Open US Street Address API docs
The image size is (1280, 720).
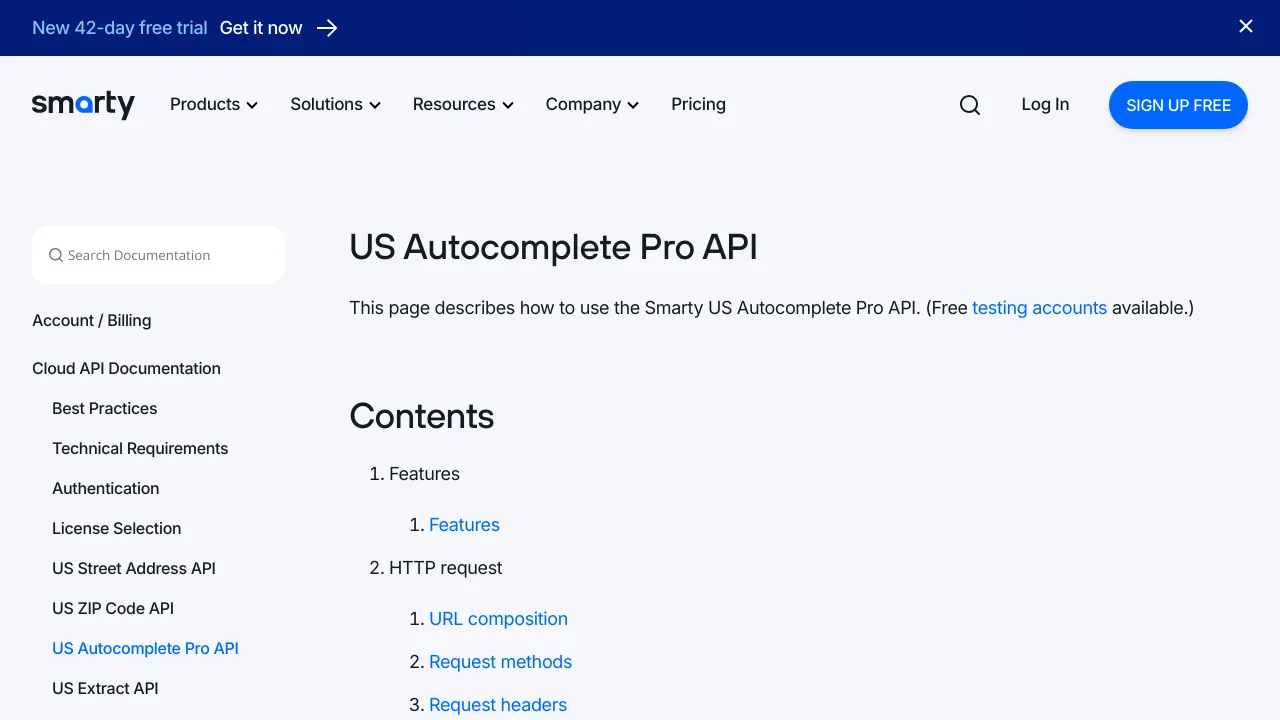pyautogui.click(x=134, y=568)
